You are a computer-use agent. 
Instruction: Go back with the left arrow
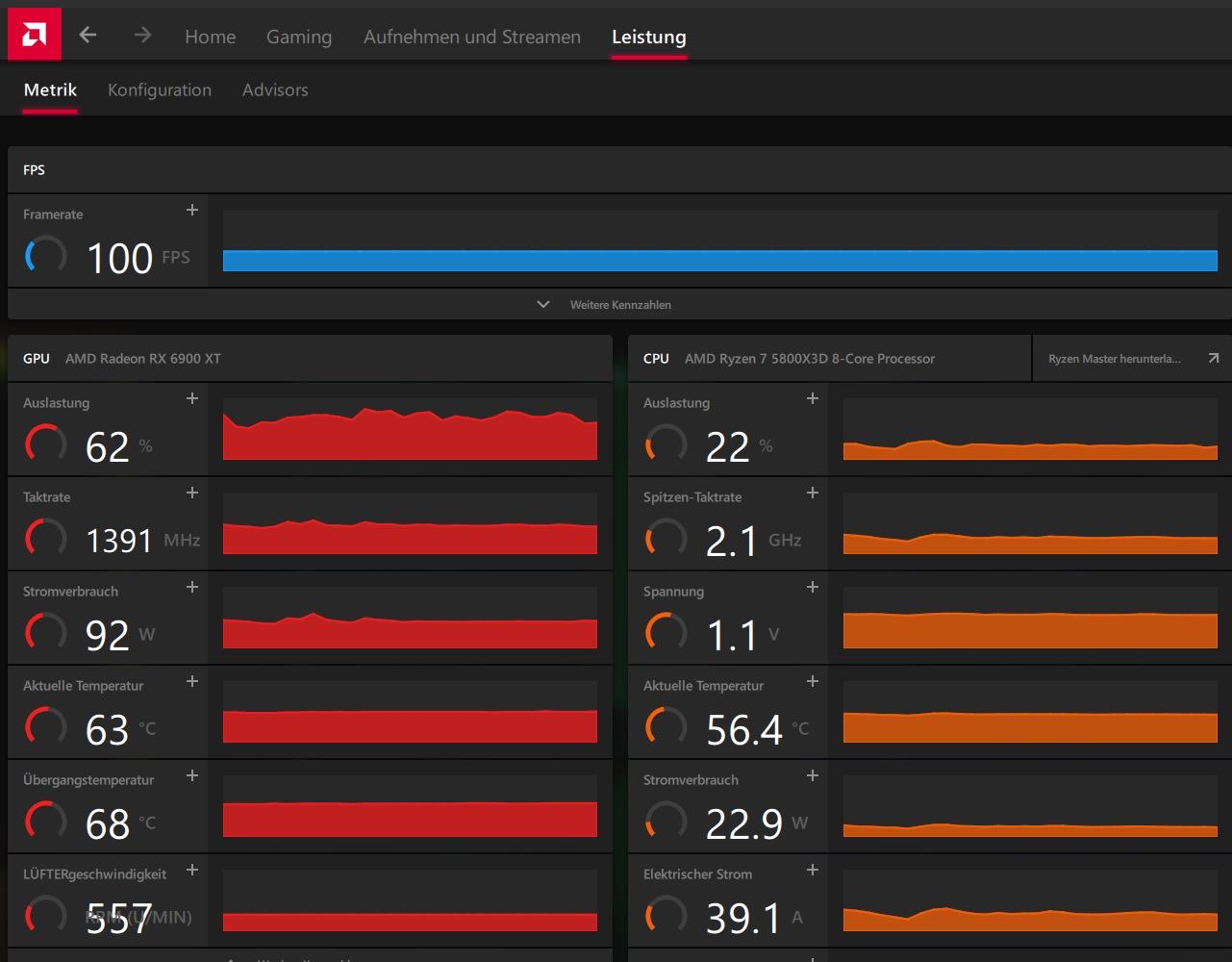coord(88,36)
